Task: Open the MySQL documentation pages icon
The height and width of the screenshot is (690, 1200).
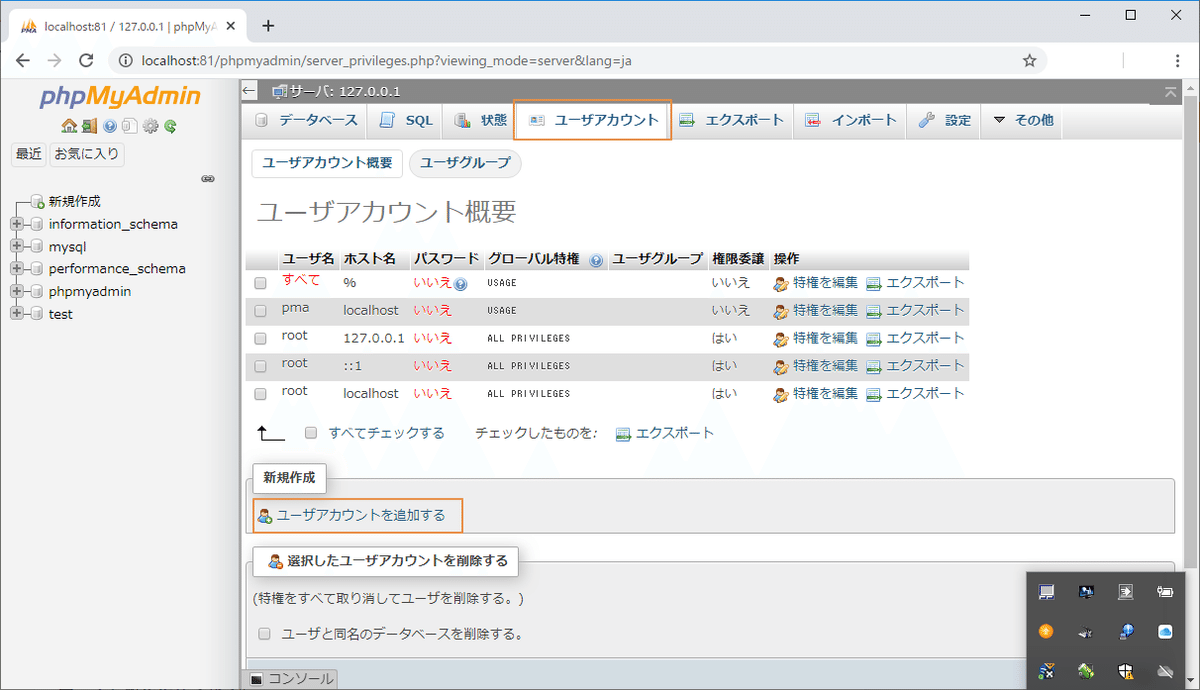Action: point(129,126)
